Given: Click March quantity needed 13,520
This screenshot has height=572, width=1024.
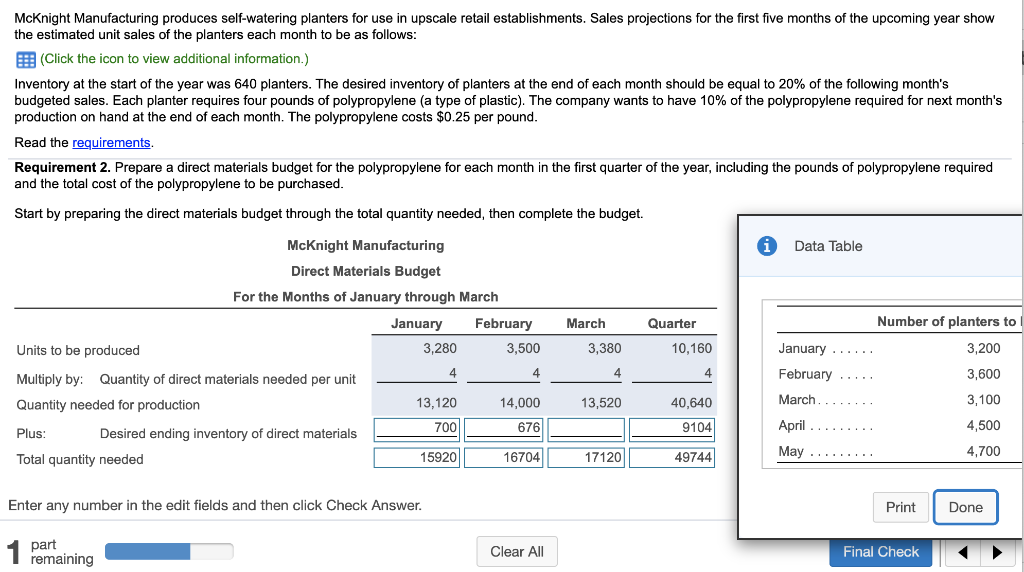Looking at the screenshot, I should click(601, 403).
